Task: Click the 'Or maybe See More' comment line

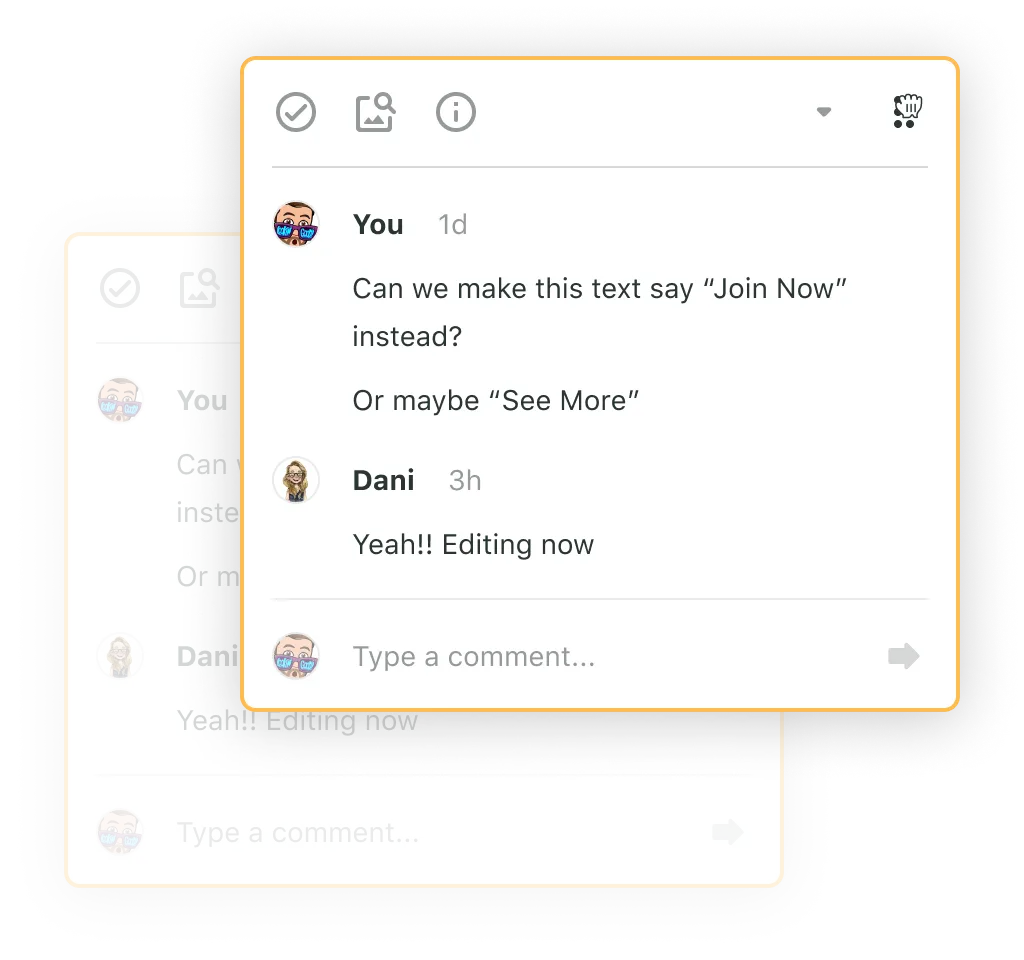Action: (496, 400)
